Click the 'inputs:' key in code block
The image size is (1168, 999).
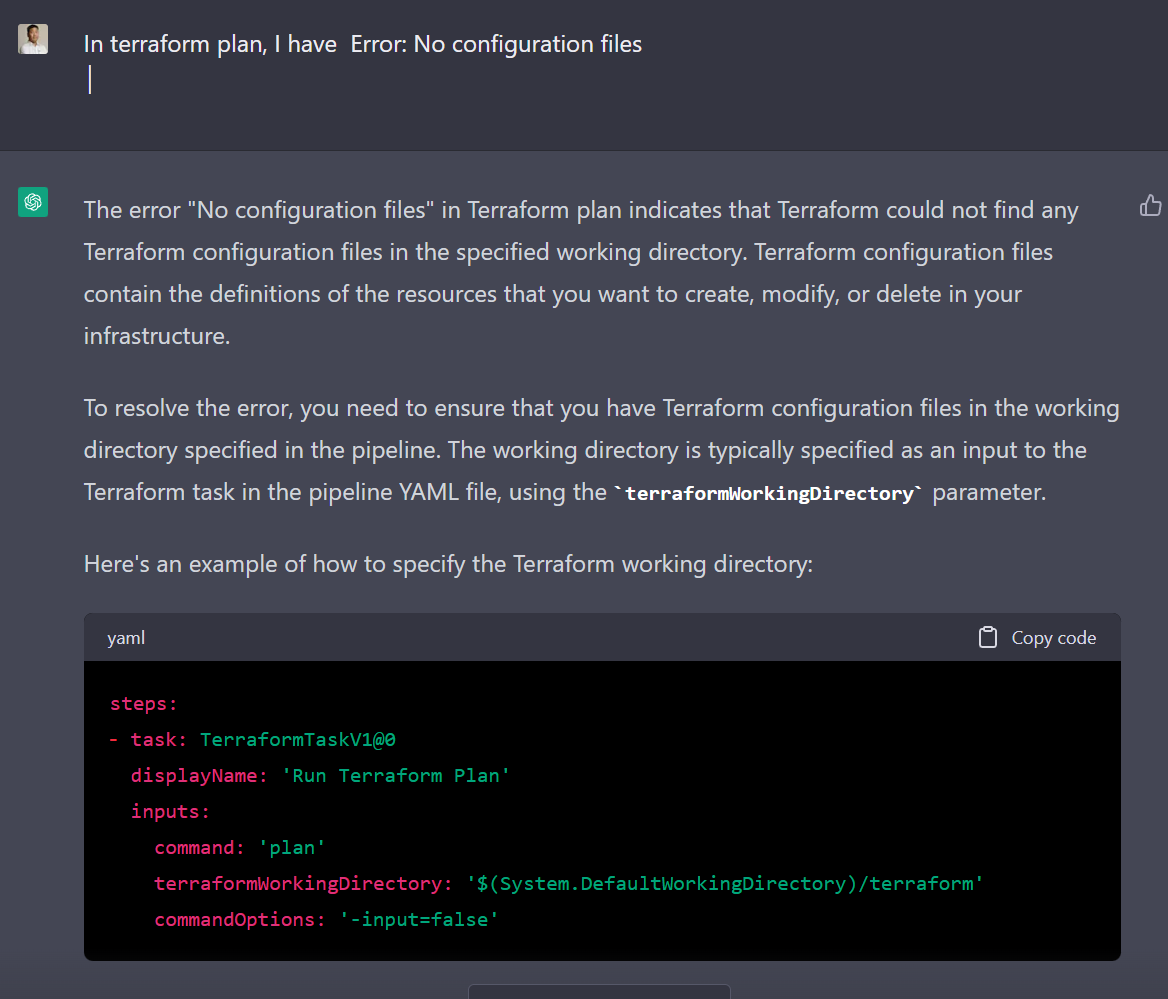click(x=170, y=812)
